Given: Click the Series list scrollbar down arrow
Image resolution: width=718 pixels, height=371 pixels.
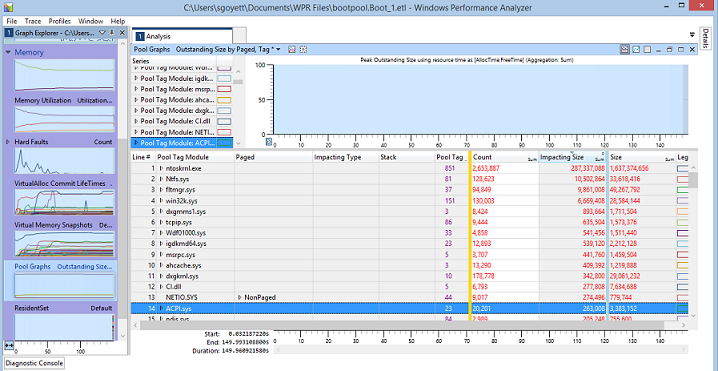Looking at the screenshot, I should pos(238,143).
